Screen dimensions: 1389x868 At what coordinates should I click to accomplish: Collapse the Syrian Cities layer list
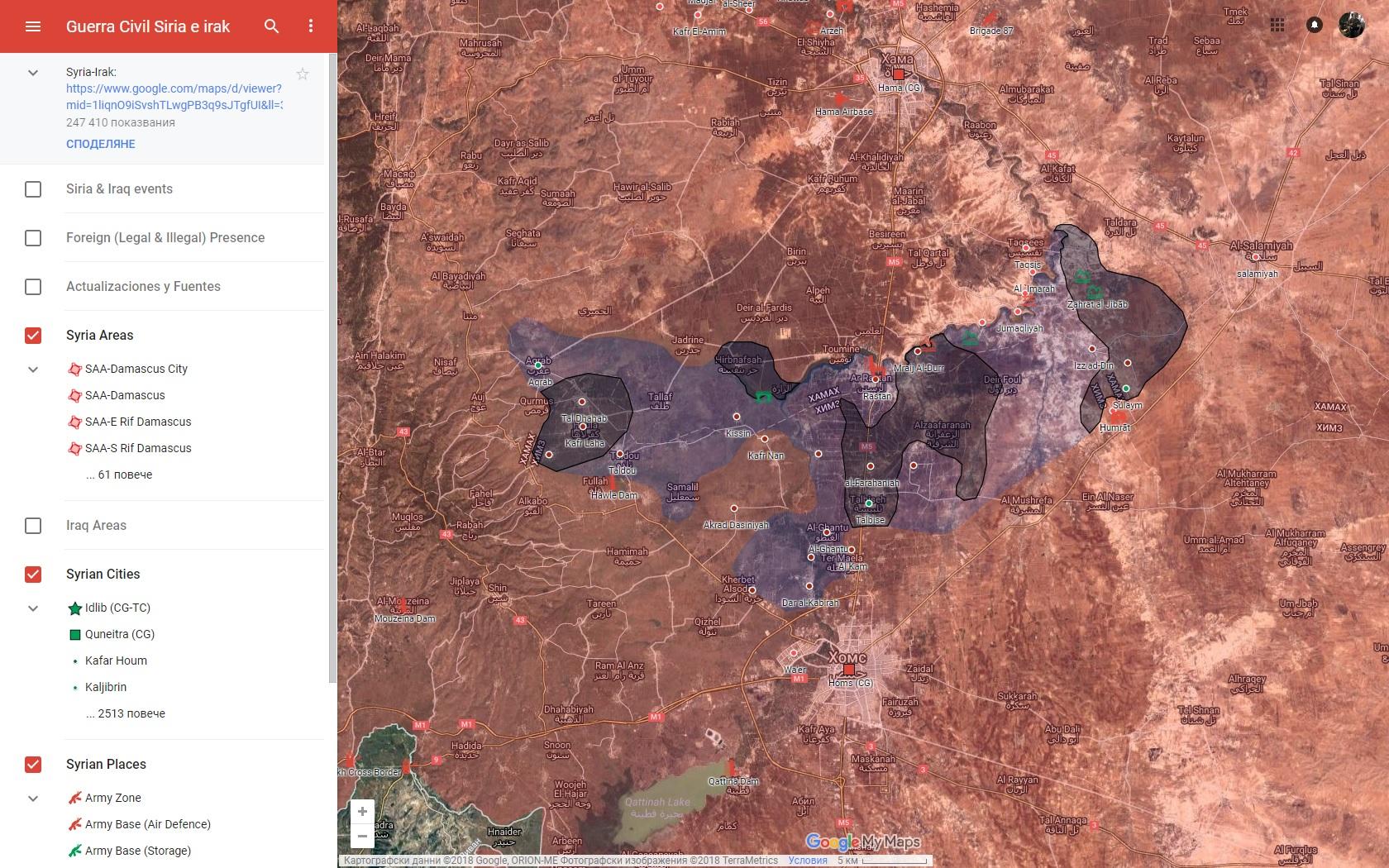click(x=33, y=608)
